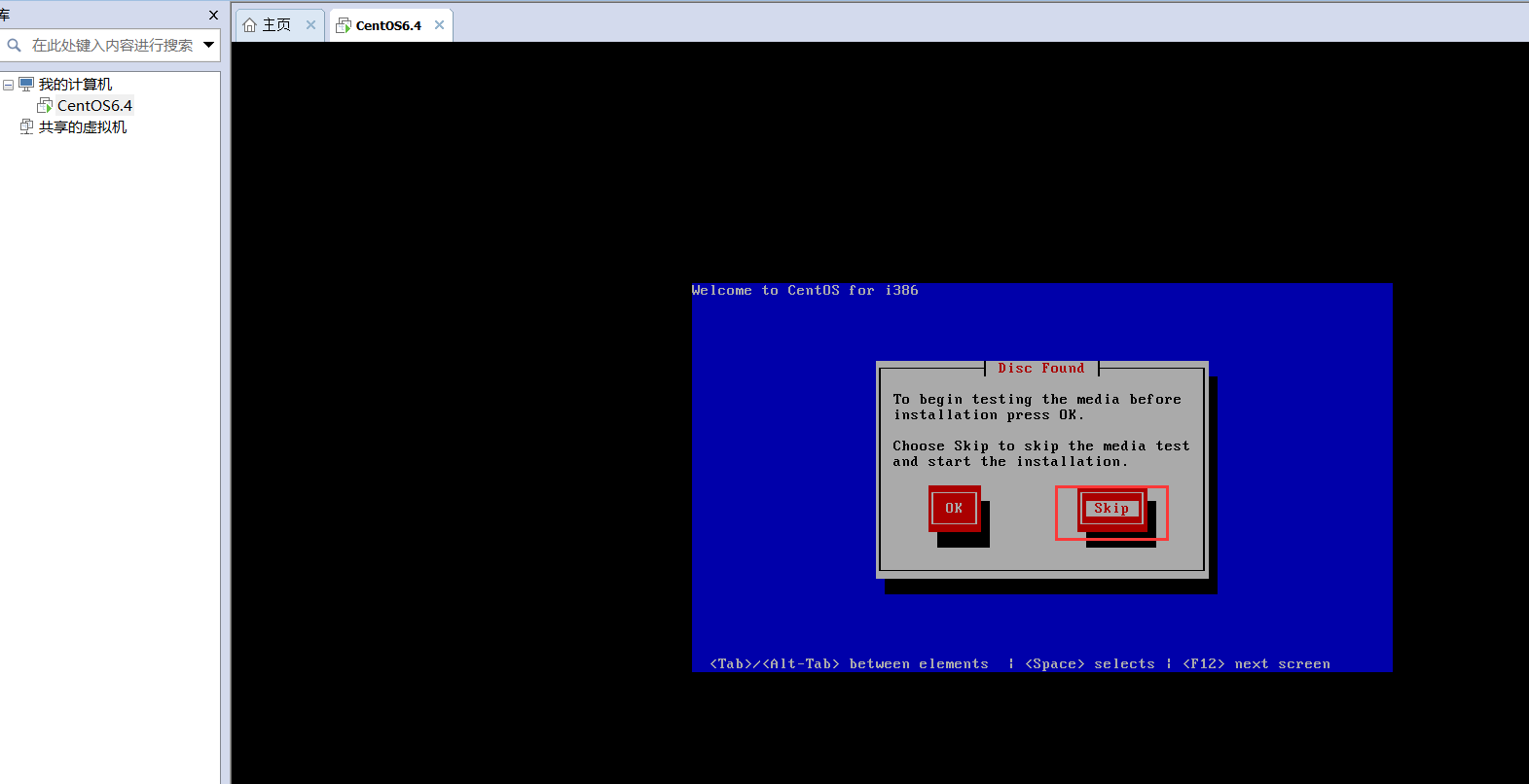
Task: Select CentOS6.4 virtual machine in tree
Action: pyautogui.click(x=94, y=105)
